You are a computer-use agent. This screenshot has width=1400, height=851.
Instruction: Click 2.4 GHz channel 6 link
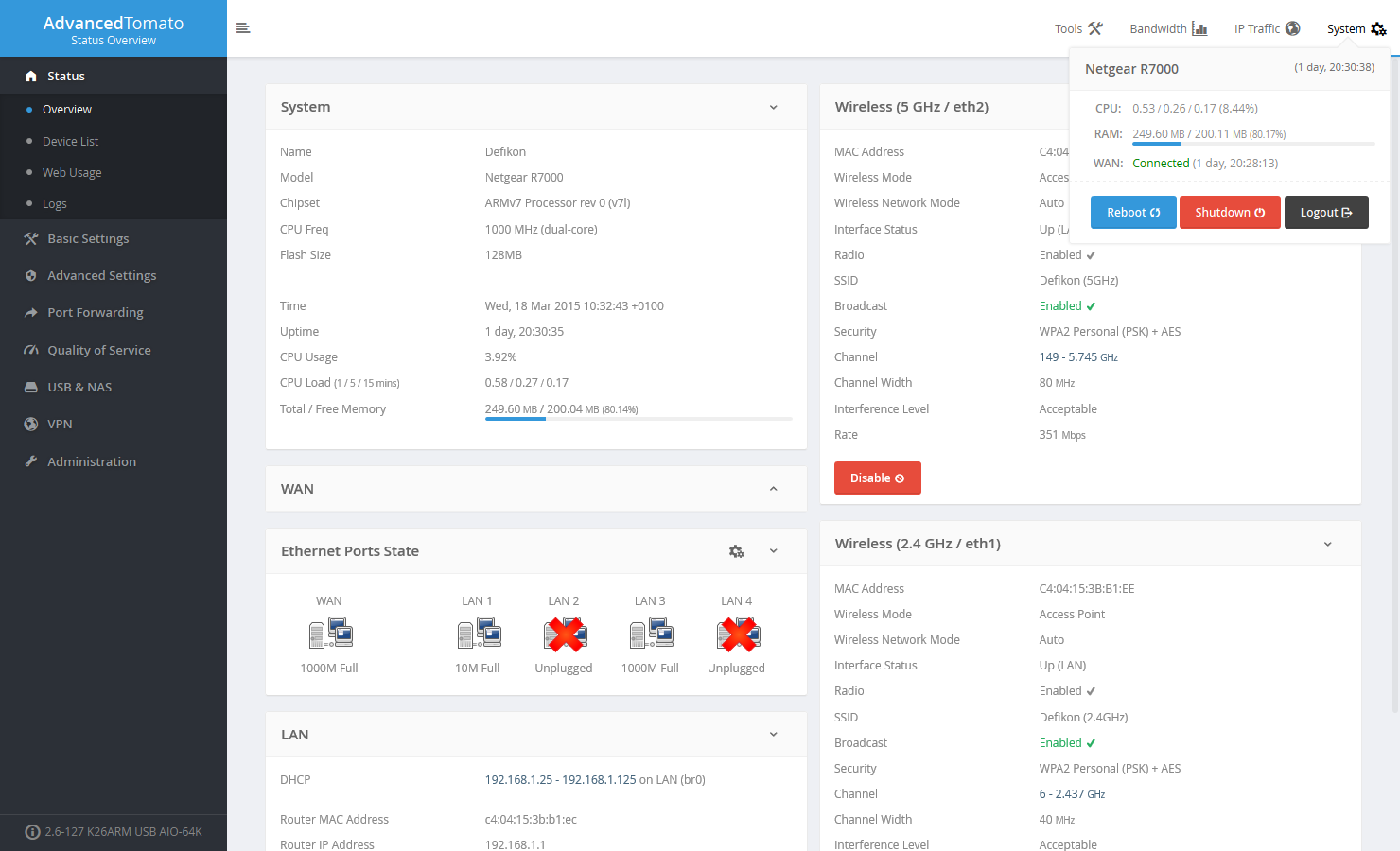(1072, 794)
